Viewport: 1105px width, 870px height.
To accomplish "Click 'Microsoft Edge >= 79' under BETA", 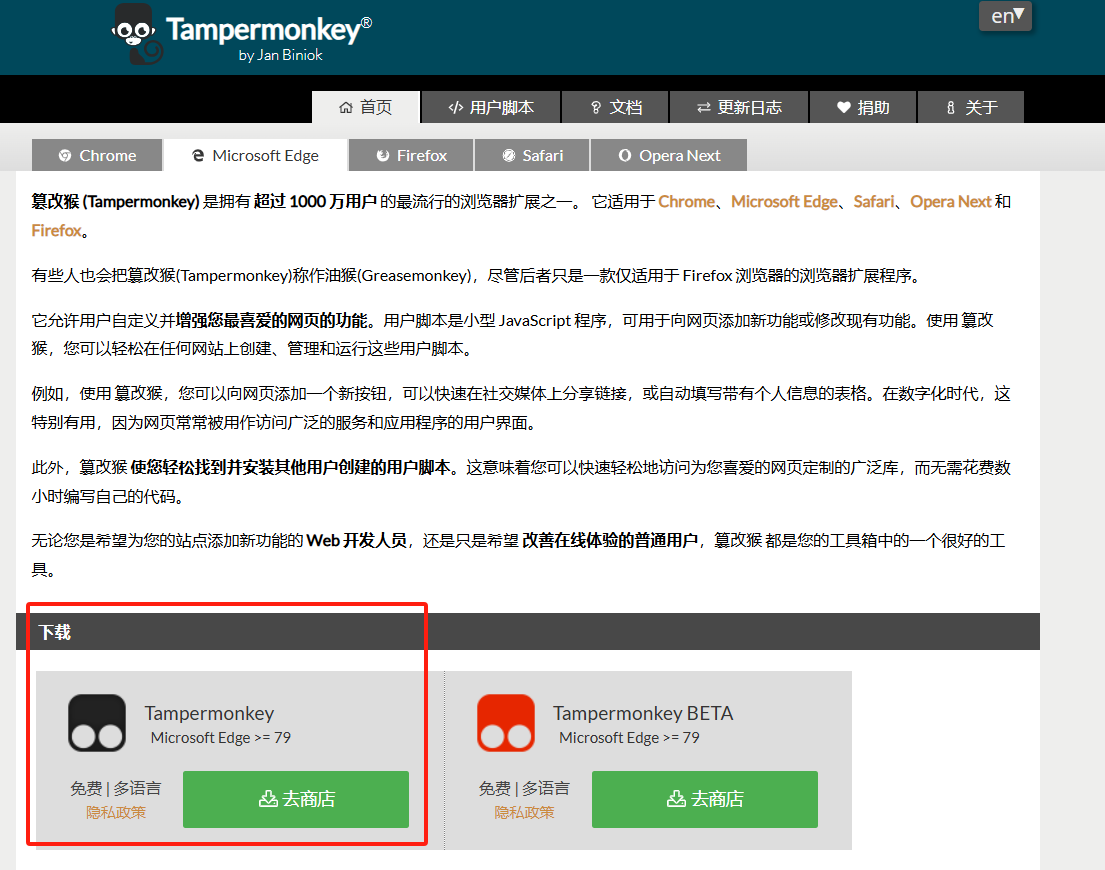I will click(629, 738).
